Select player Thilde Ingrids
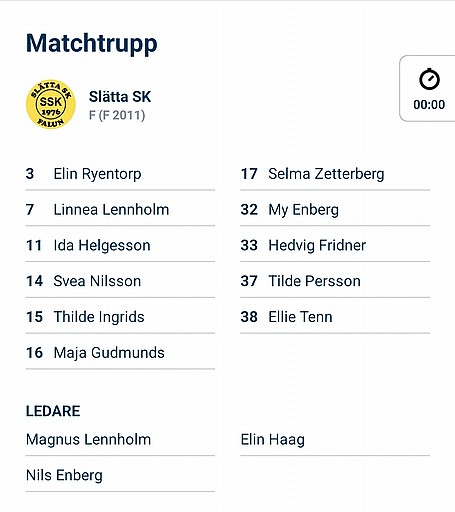455x512 pixels. click(x=120, y=317)
